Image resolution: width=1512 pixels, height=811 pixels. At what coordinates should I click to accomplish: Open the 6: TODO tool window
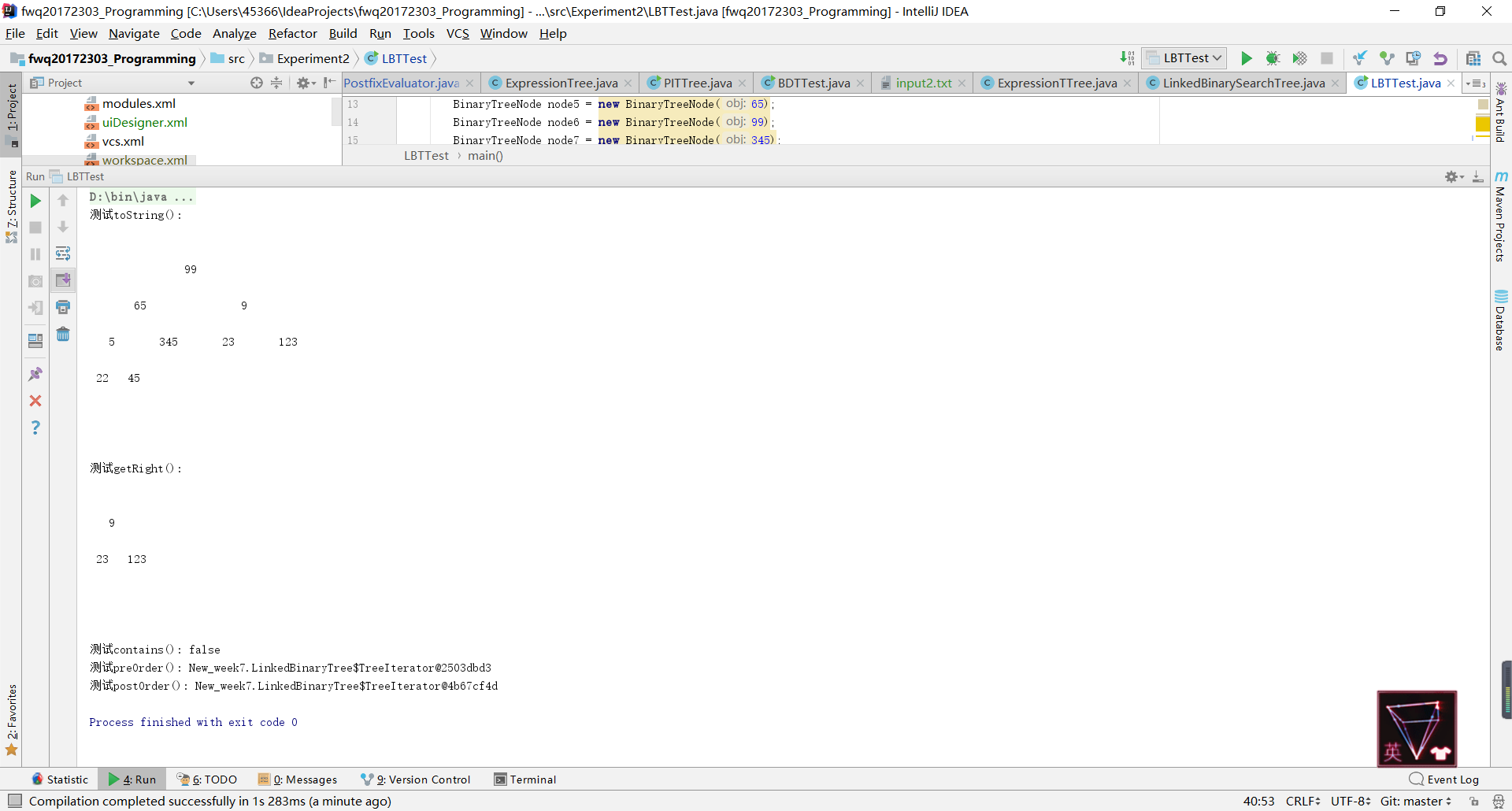pyautogui.click(x=207, y=780)
